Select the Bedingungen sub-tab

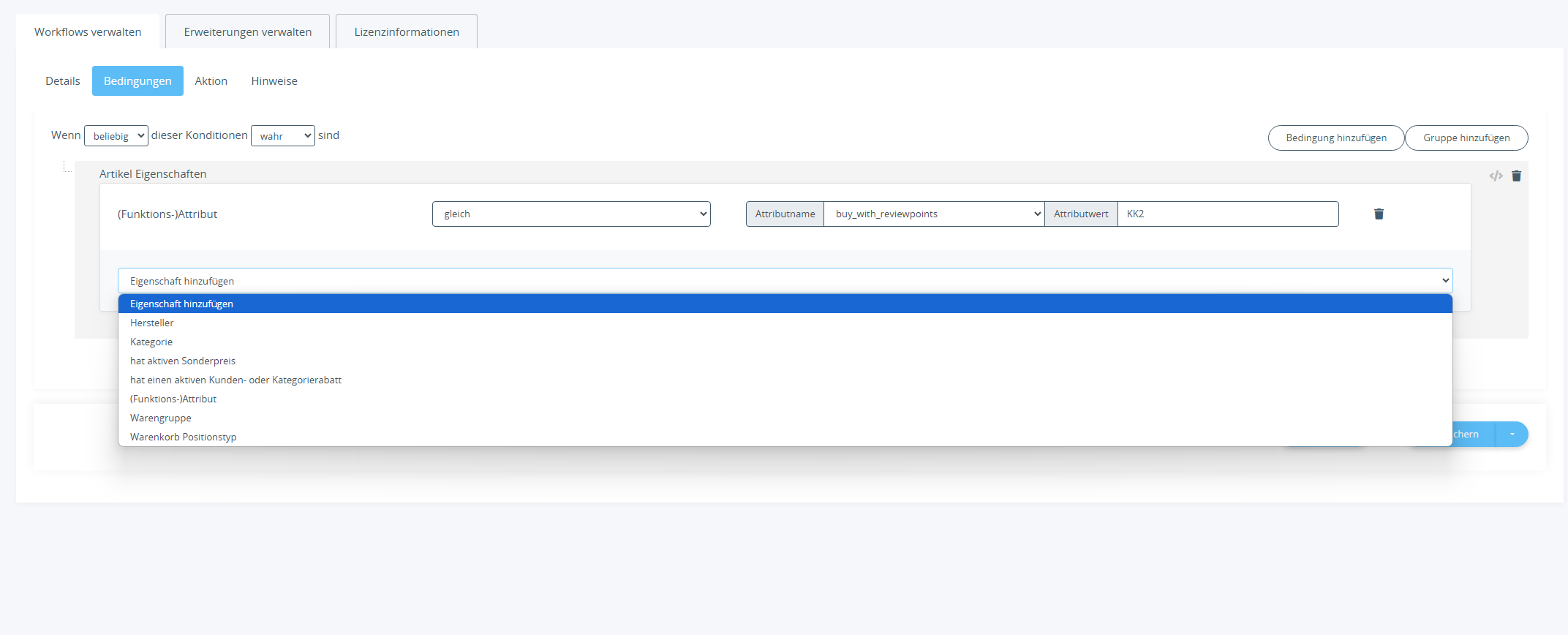point(137,80)
